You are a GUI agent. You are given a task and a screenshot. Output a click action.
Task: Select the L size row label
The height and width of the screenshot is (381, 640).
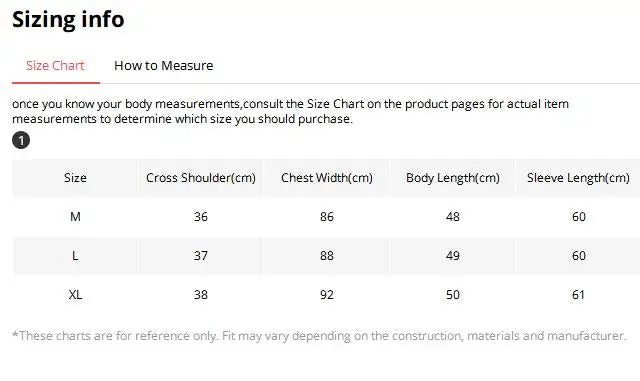pos(75,256)
